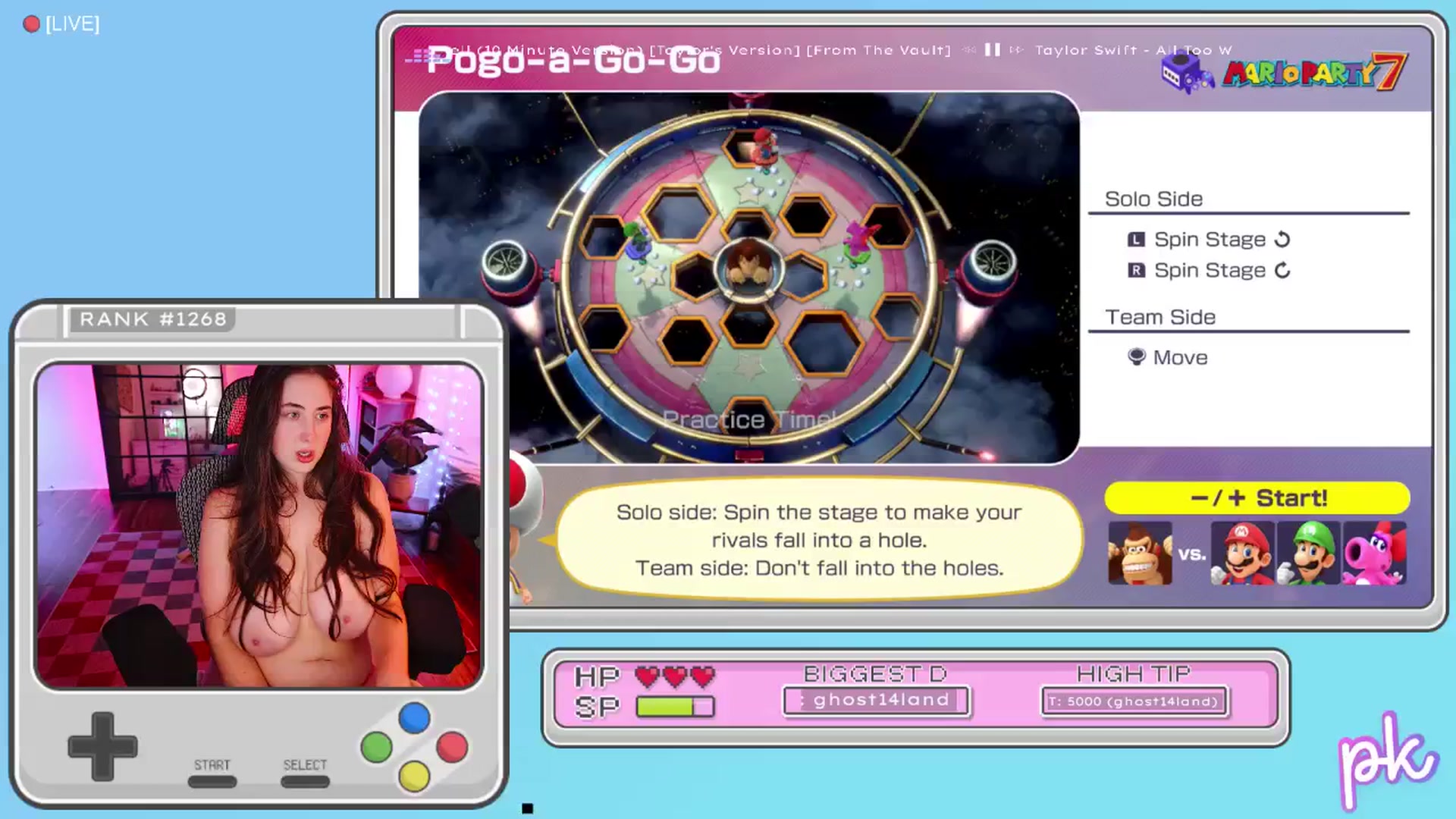Screen dimensions: 1456x819
Task: Click the BIGGEST D ghost14land field
Action: tap(876, 701)
